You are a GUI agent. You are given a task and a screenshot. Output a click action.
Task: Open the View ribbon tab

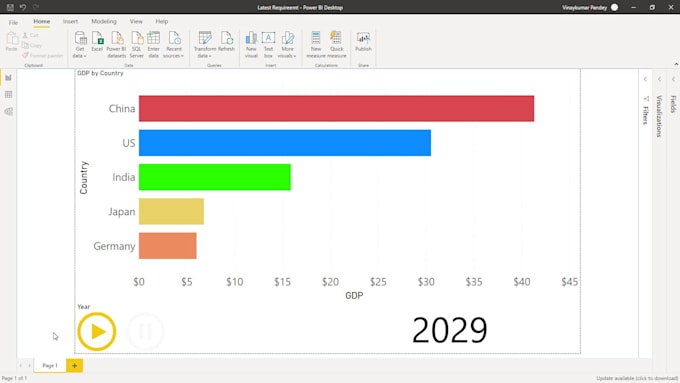136,21
